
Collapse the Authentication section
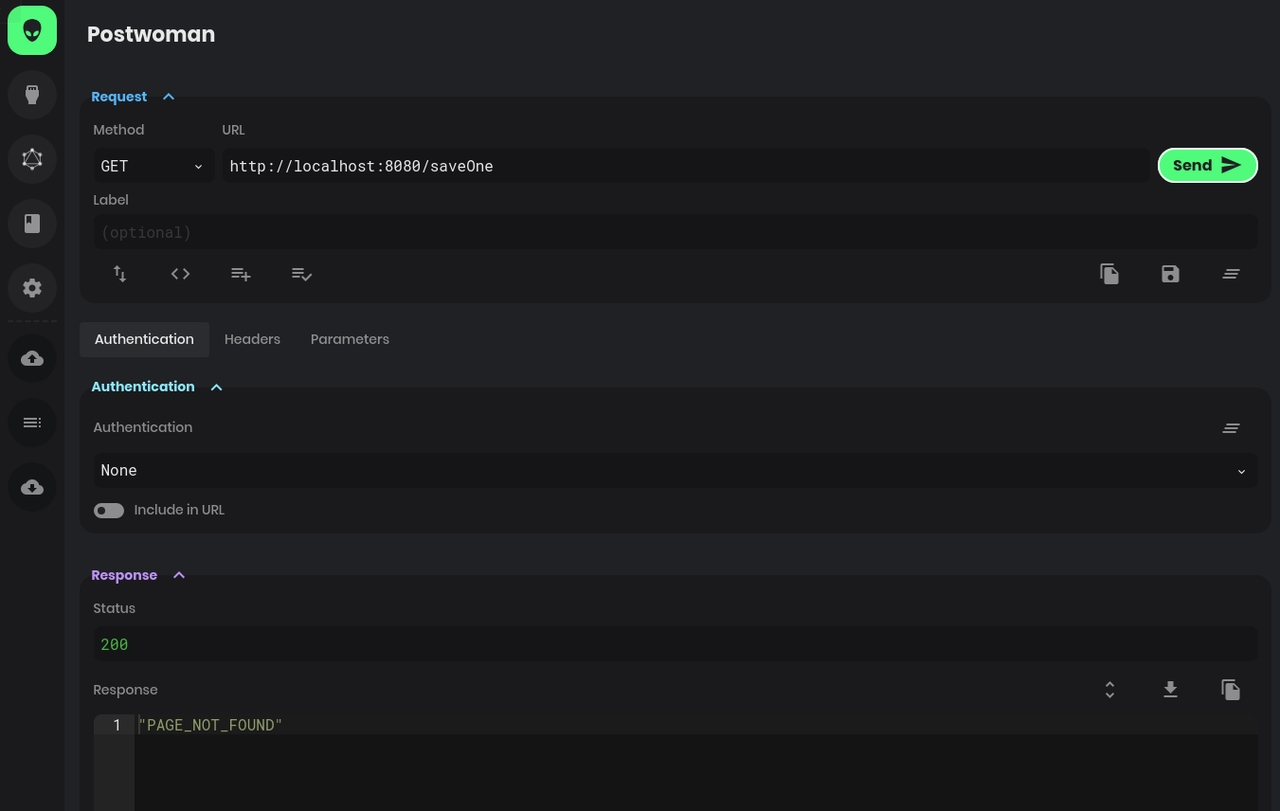click(157, 387)
